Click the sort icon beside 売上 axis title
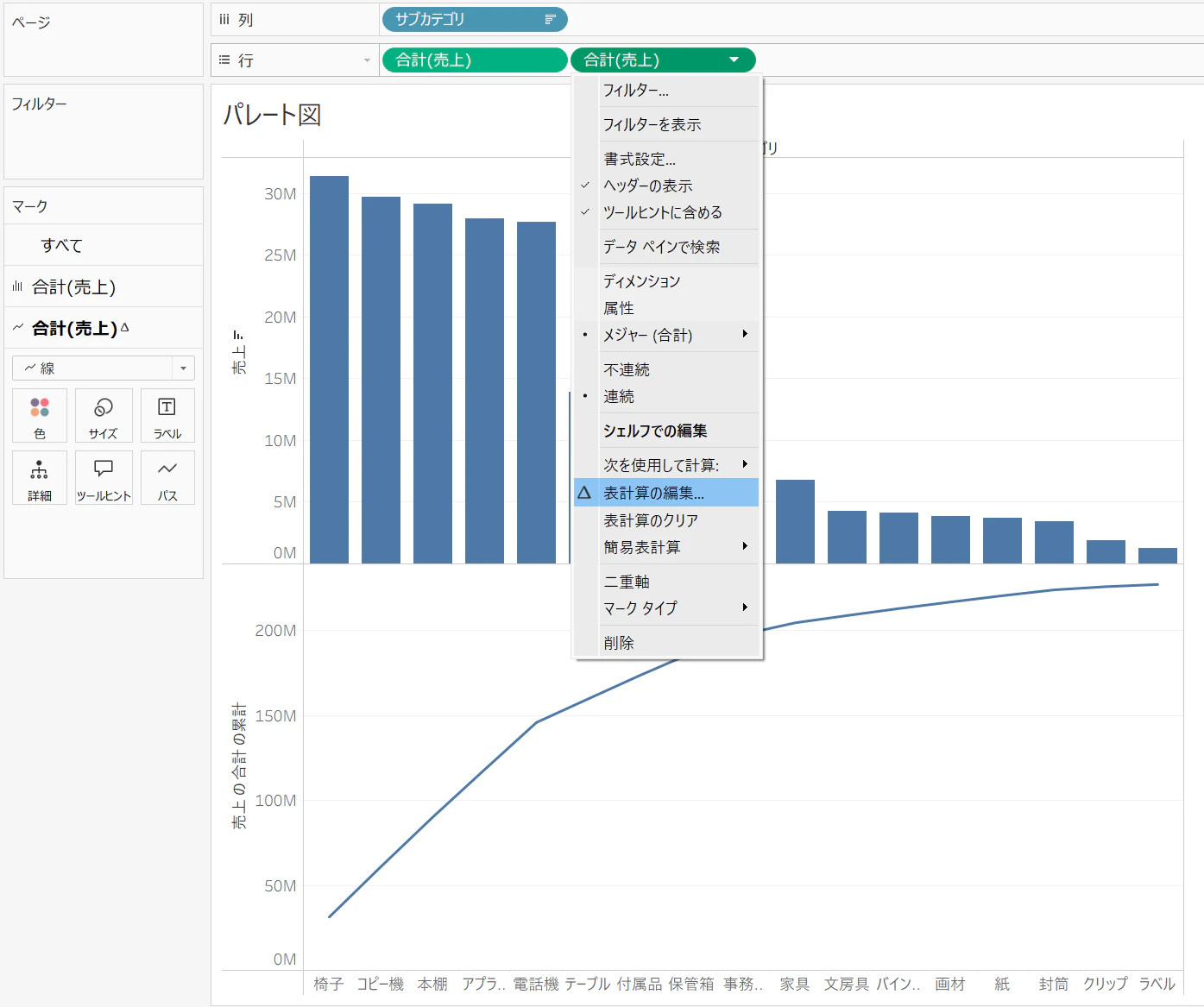Image resolution: width=1204 pixels, height=1007 pixels. click(239, 335)
